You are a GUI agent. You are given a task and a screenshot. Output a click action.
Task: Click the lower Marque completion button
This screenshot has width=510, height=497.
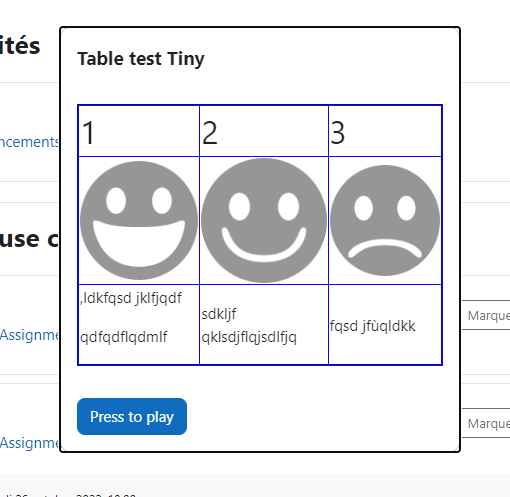486,423
